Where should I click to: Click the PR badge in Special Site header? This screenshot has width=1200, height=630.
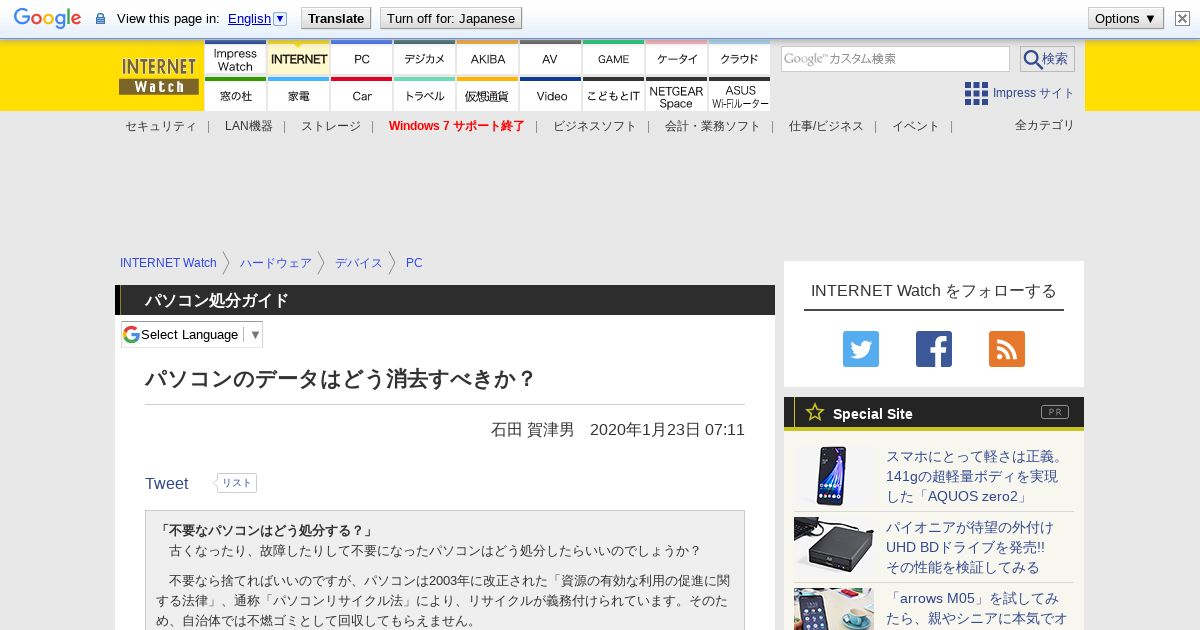point(1055,412)
